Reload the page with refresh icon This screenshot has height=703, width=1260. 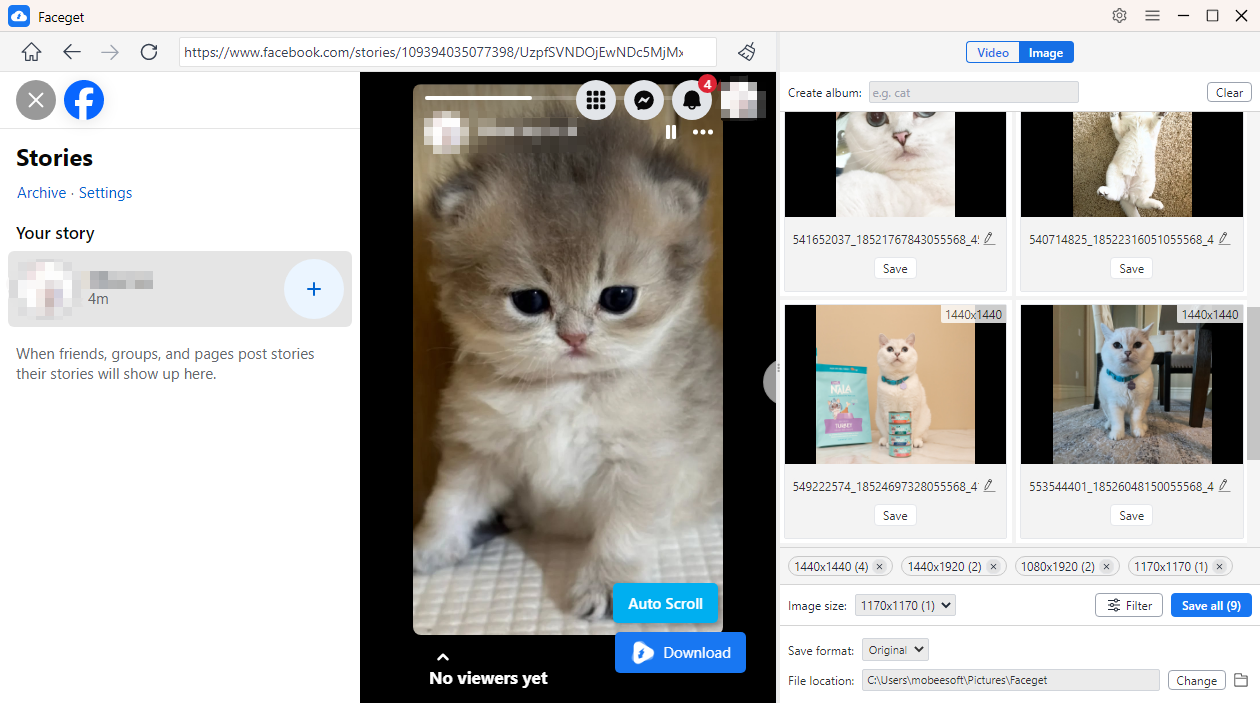click(x=149, y=52)
